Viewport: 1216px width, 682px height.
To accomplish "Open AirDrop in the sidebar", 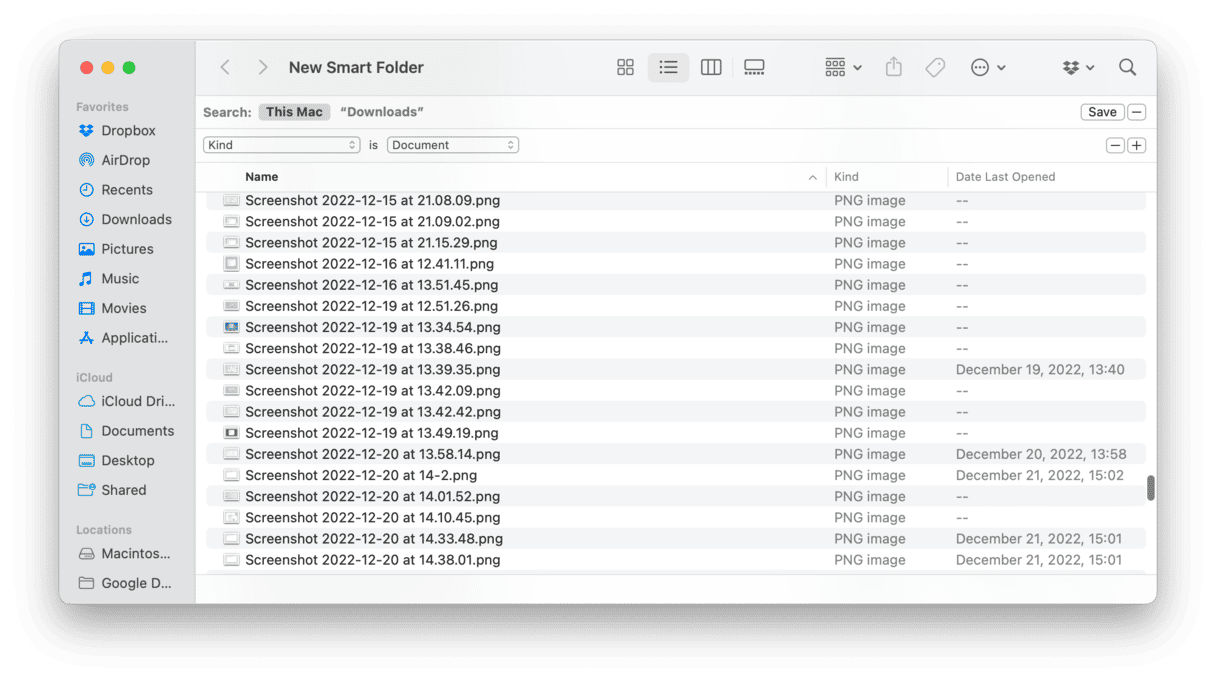I will point(125,160).
